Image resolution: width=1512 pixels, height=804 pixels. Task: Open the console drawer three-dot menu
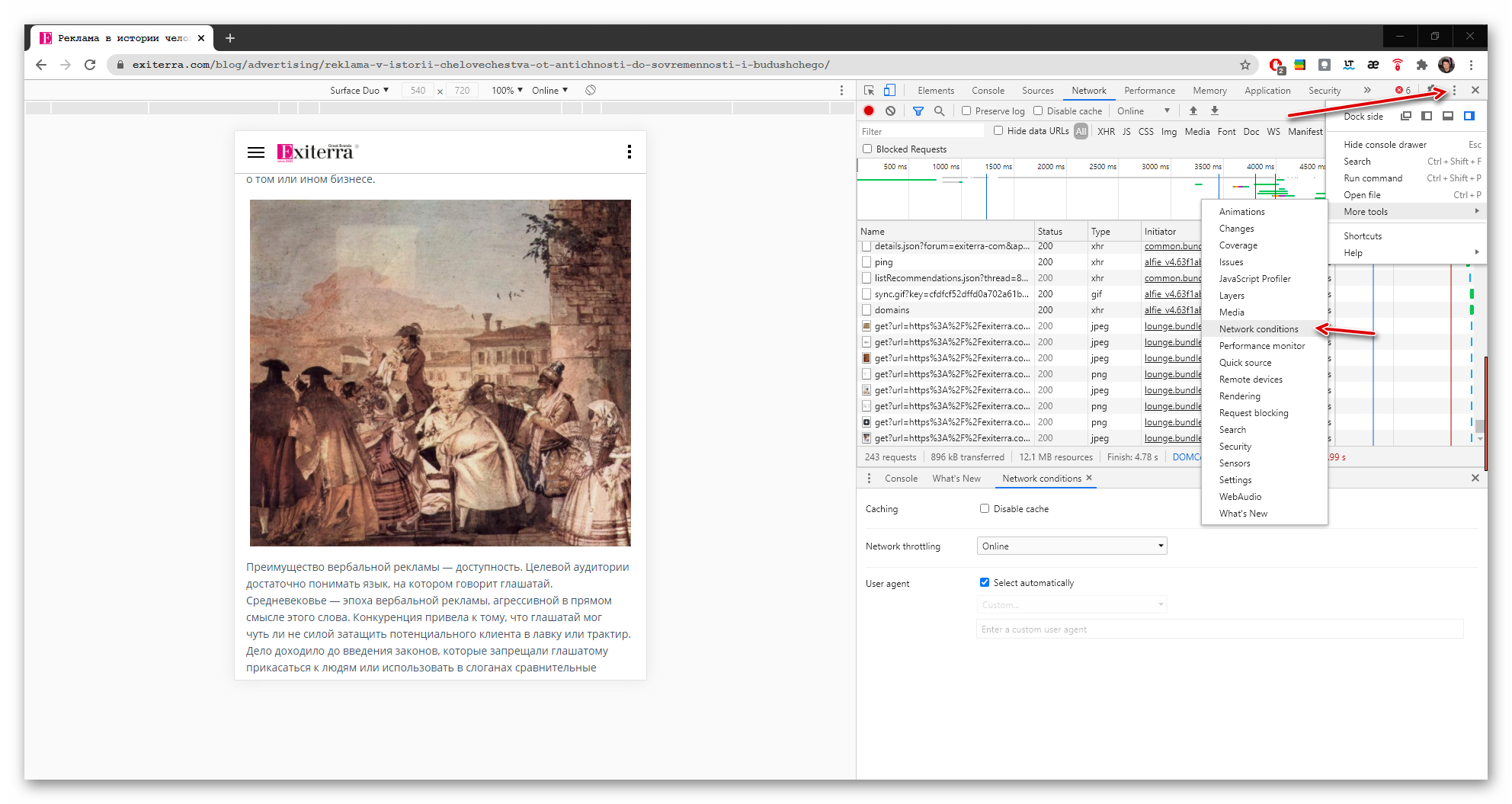(x=869, y=478)
